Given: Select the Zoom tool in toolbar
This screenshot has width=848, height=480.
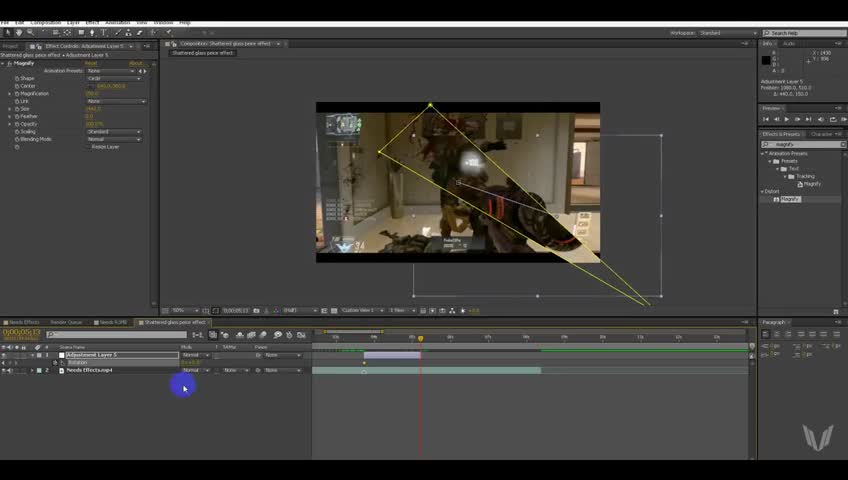Looking at the screenshot, I should pos(30,32).
